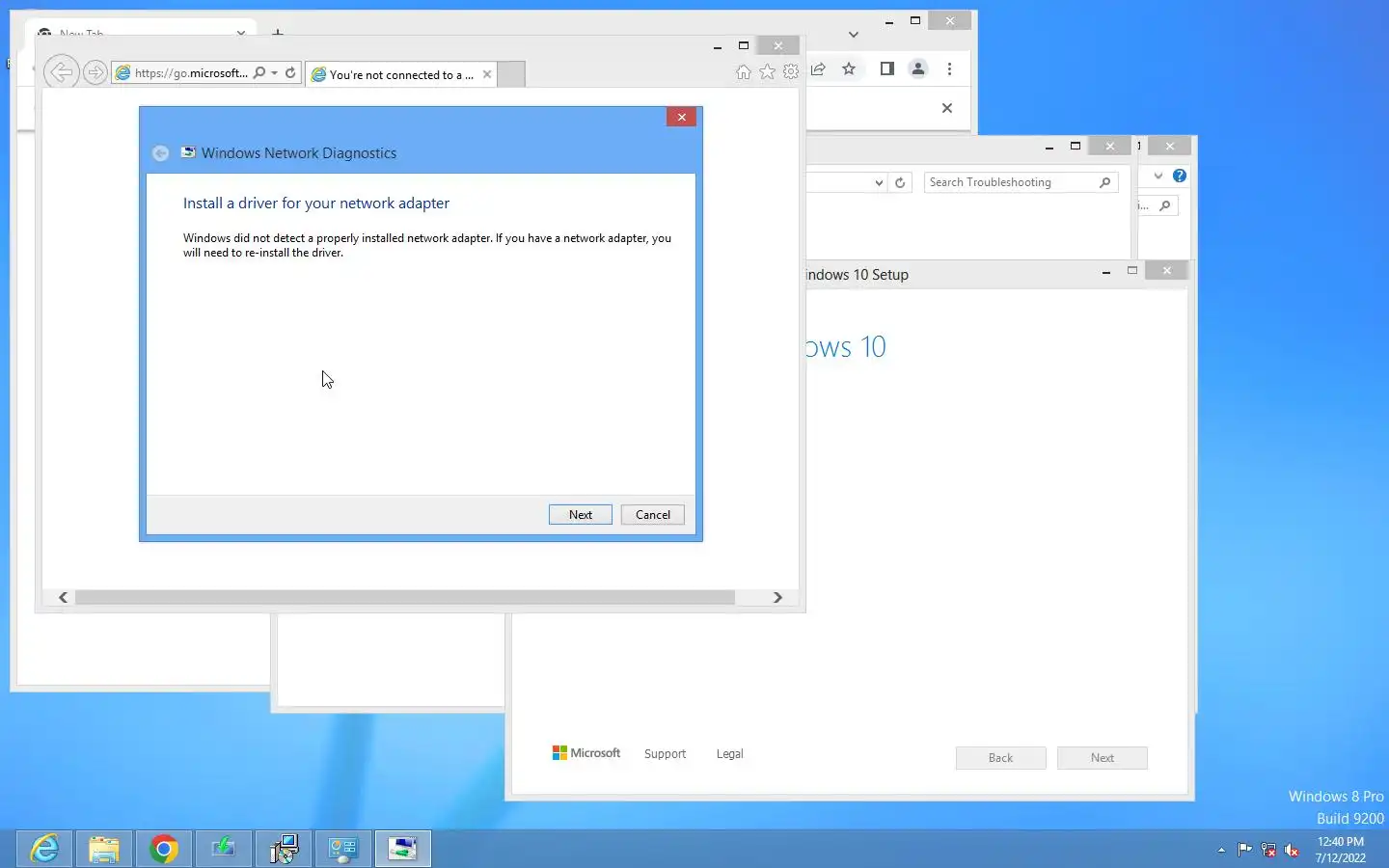This screenshot has width=1389, height=868.
Task: Open IE address bar autocomplete dropdown arrow
Action: pos(275,72)
